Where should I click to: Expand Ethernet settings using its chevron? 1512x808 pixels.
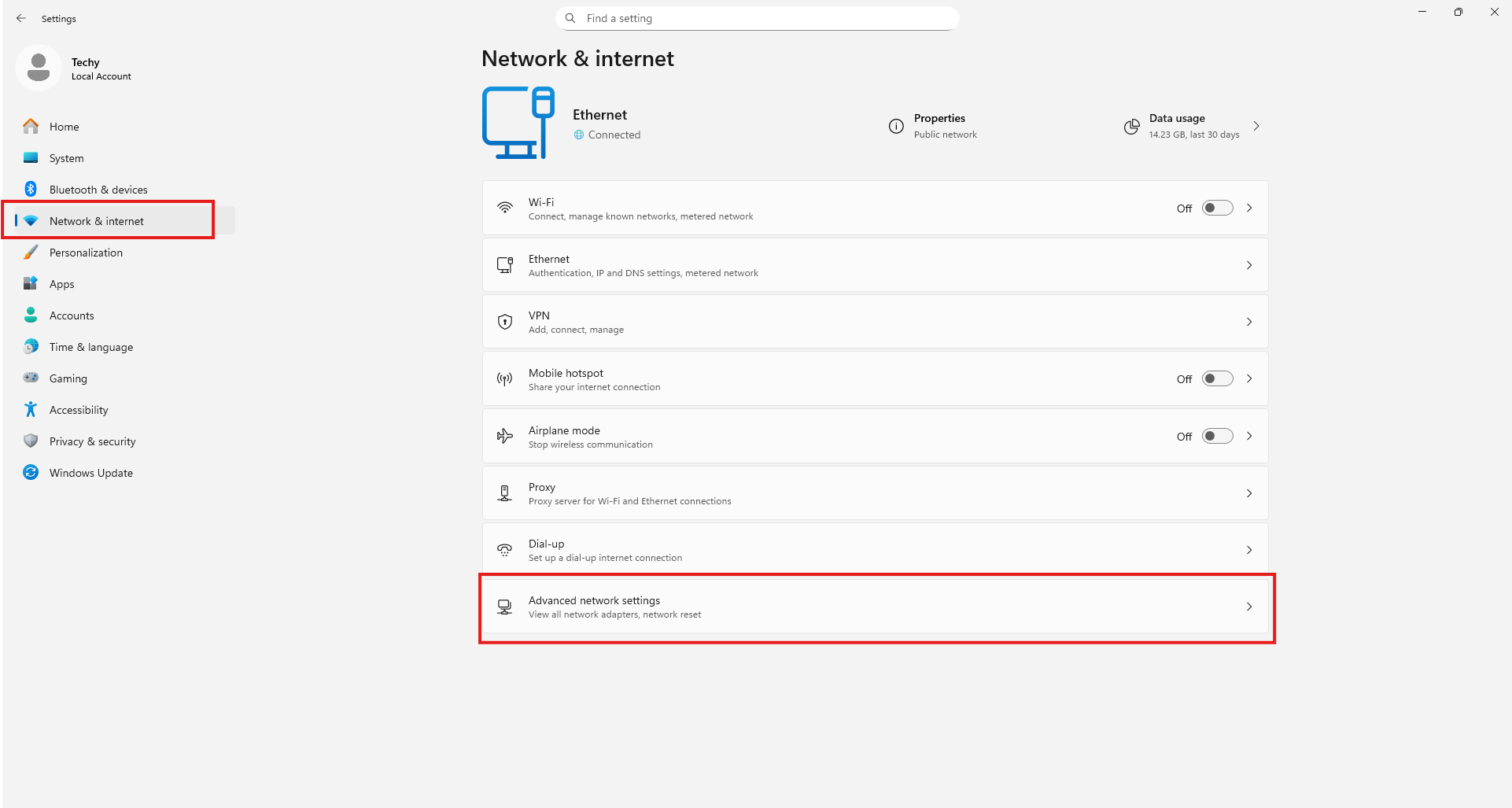coord(1249,265)
